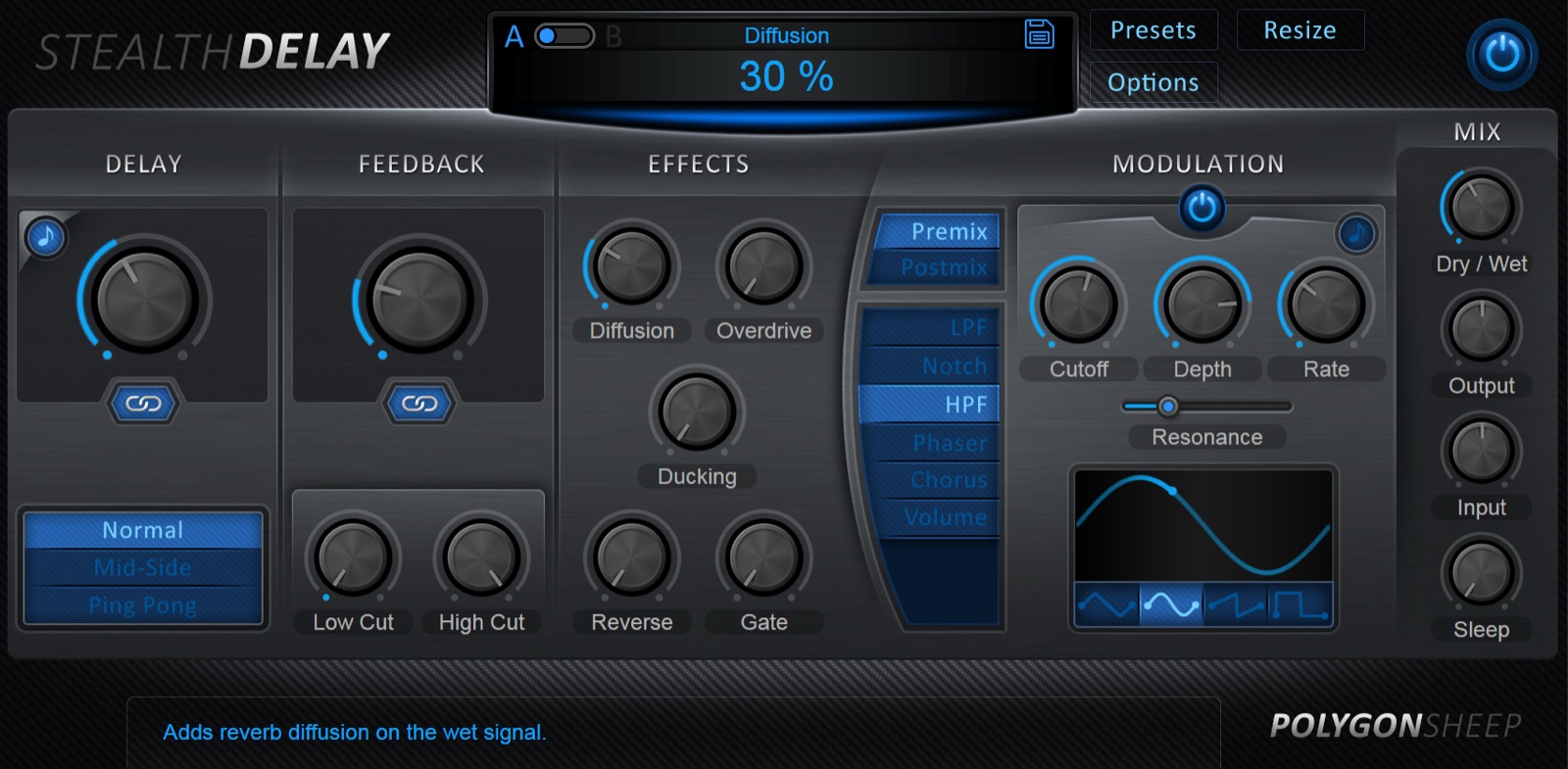Click the large Delay time knob
Image resolution: width=1568 pixels, height=769 pixels.
(144, 299)
